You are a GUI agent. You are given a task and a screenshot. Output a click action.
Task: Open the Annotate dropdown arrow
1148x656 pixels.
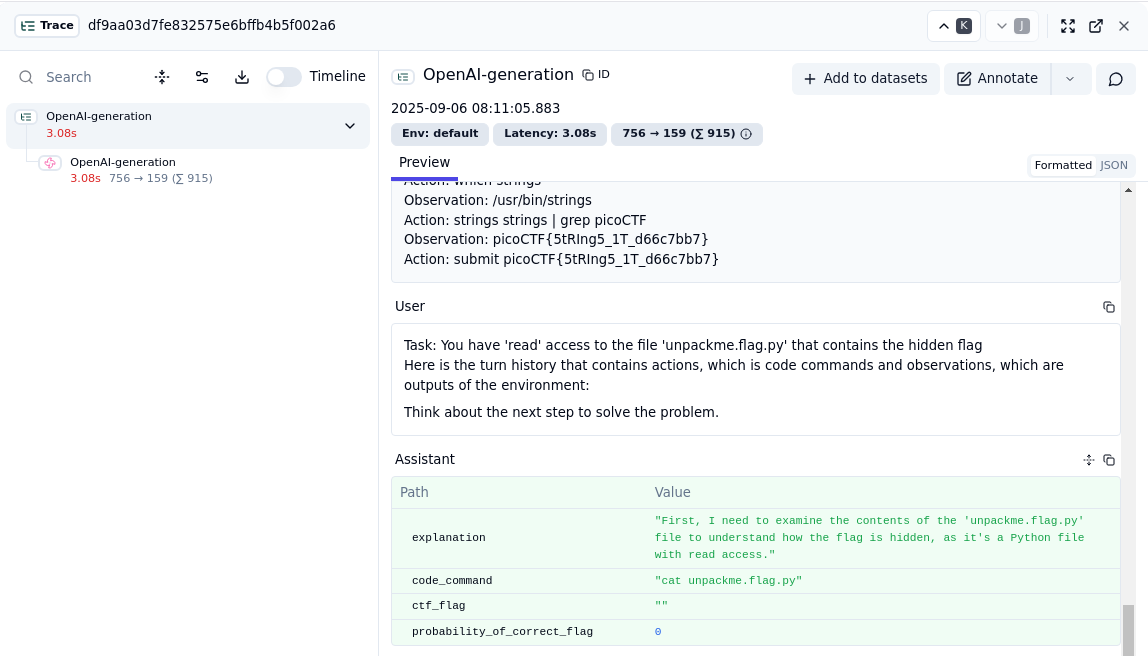(1070, 78)
